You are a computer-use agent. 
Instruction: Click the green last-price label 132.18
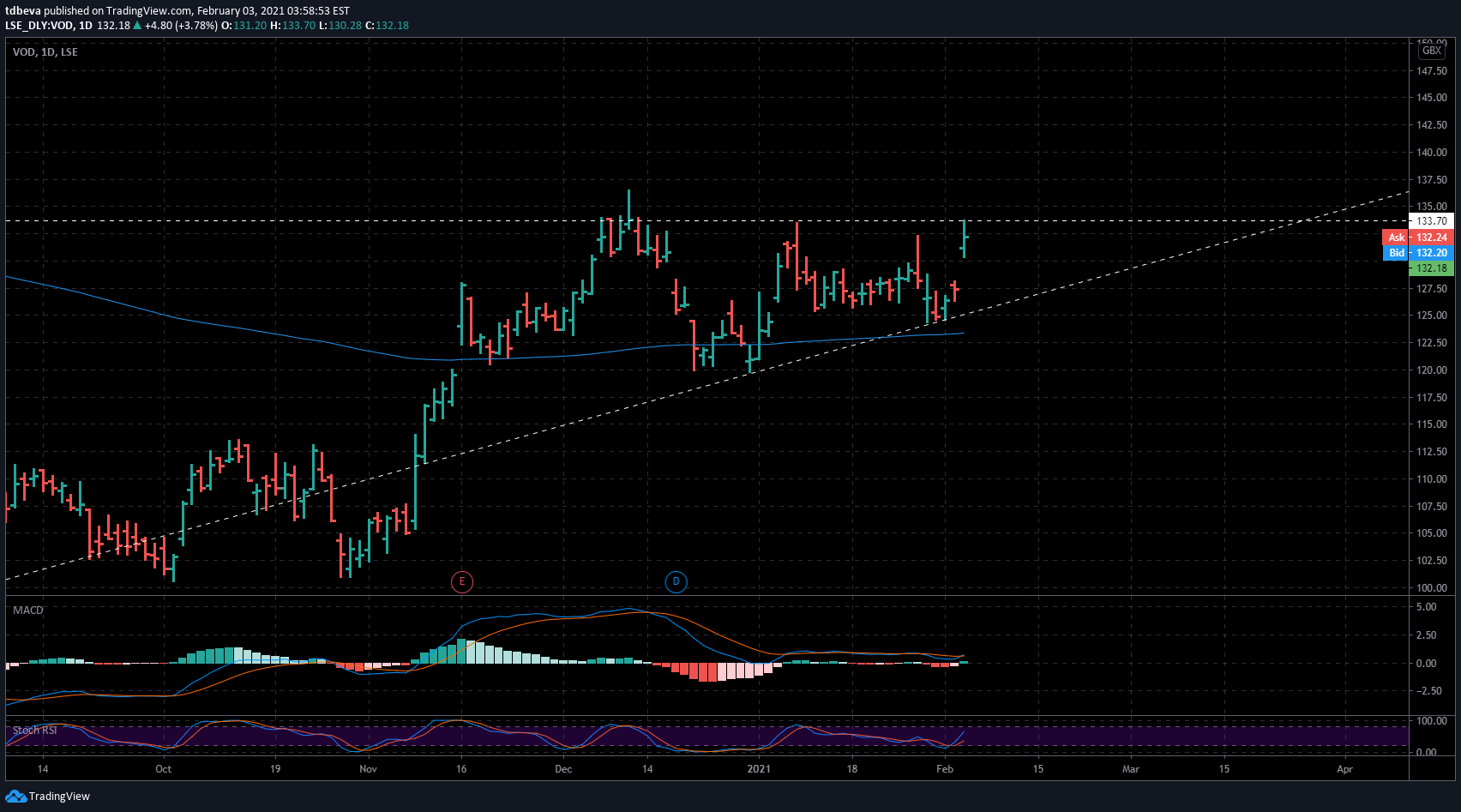coord(1430,268)
